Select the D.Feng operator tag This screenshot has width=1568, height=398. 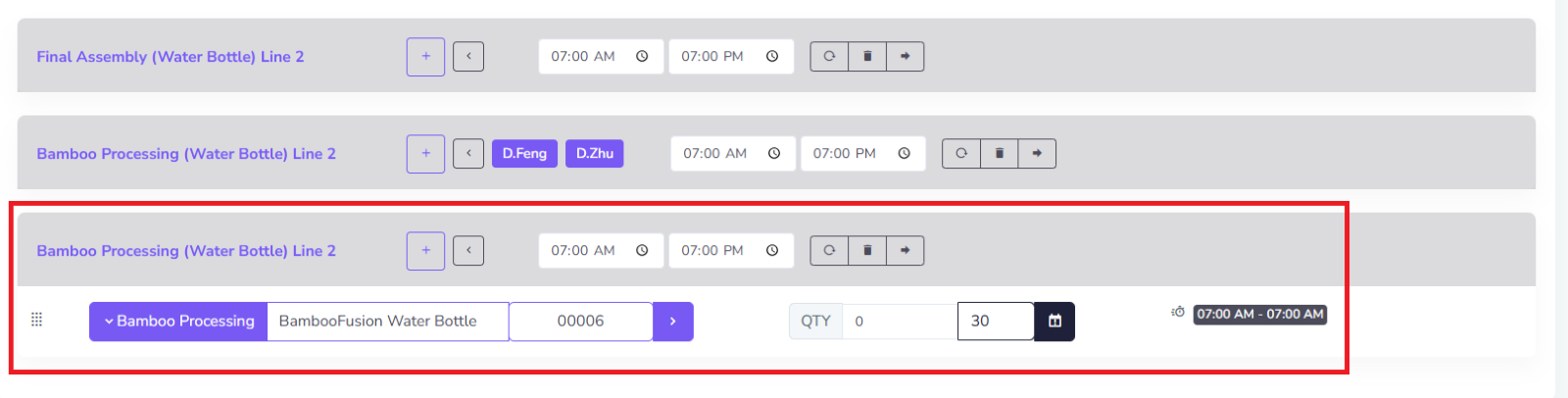pyautogui.click(x=524, y=154)
